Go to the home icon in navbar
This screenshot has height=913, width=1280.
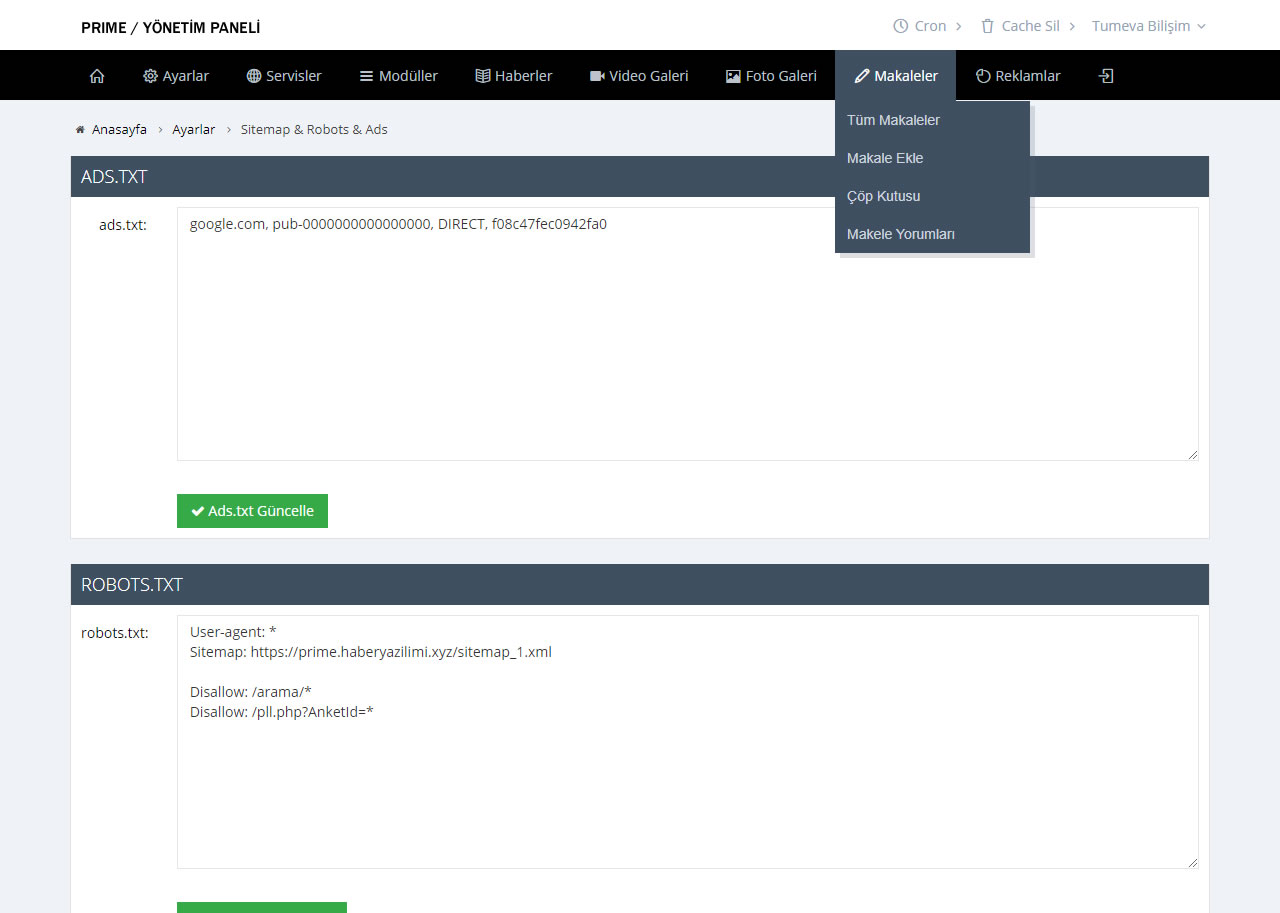pos(97,76)
